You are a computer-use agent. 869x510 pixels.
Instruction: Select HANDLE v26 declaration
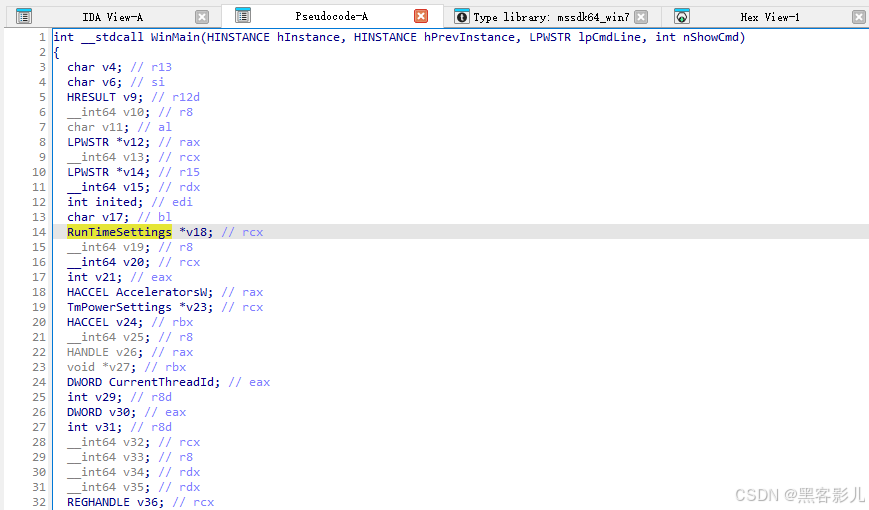(x=105, y=351)
